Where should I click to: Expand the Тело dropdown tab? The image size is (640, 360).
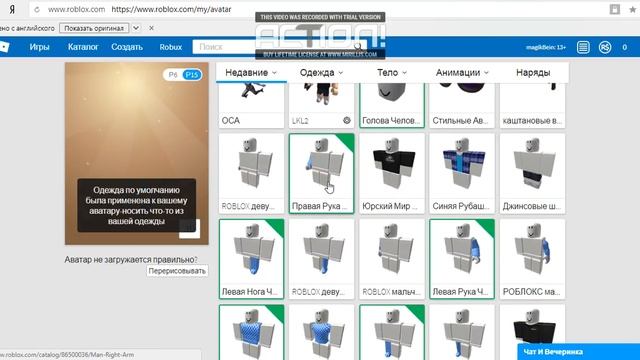[391, 73]
